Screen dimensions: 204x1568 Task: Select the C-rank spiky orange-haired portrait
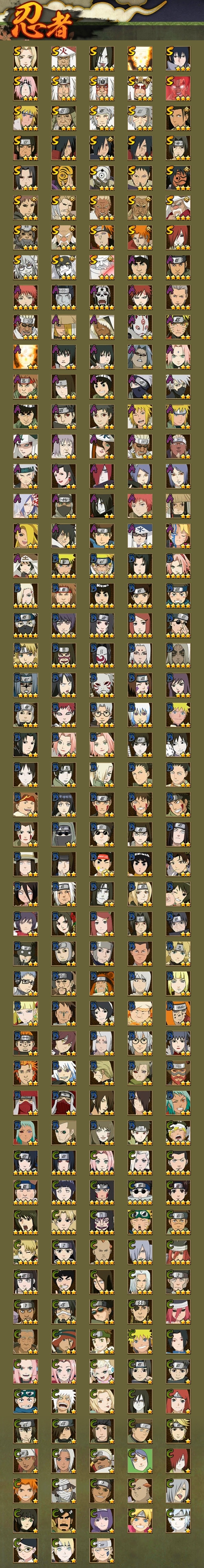coord(26,1490)
